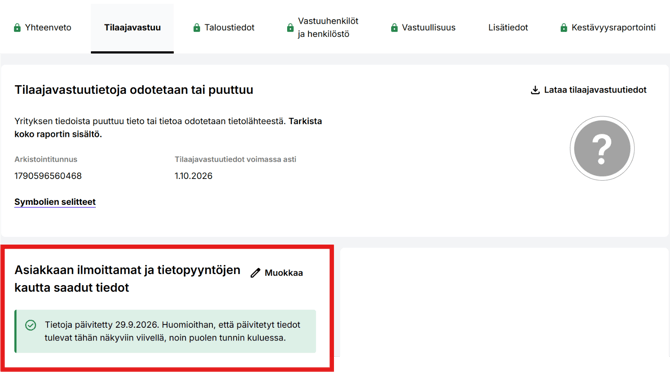Click the bold text Tarkista koko raportin sisältö
The height and width of the screenshot is (372, 670).
[x=168, y=128]
